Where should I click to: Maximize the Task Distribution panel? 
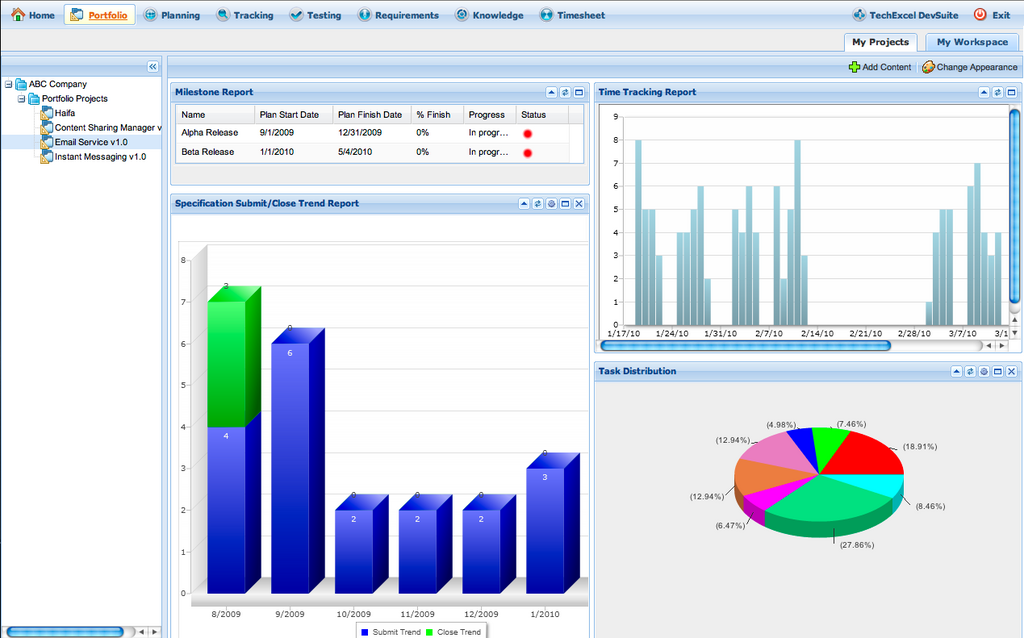[x=997, y=372]
